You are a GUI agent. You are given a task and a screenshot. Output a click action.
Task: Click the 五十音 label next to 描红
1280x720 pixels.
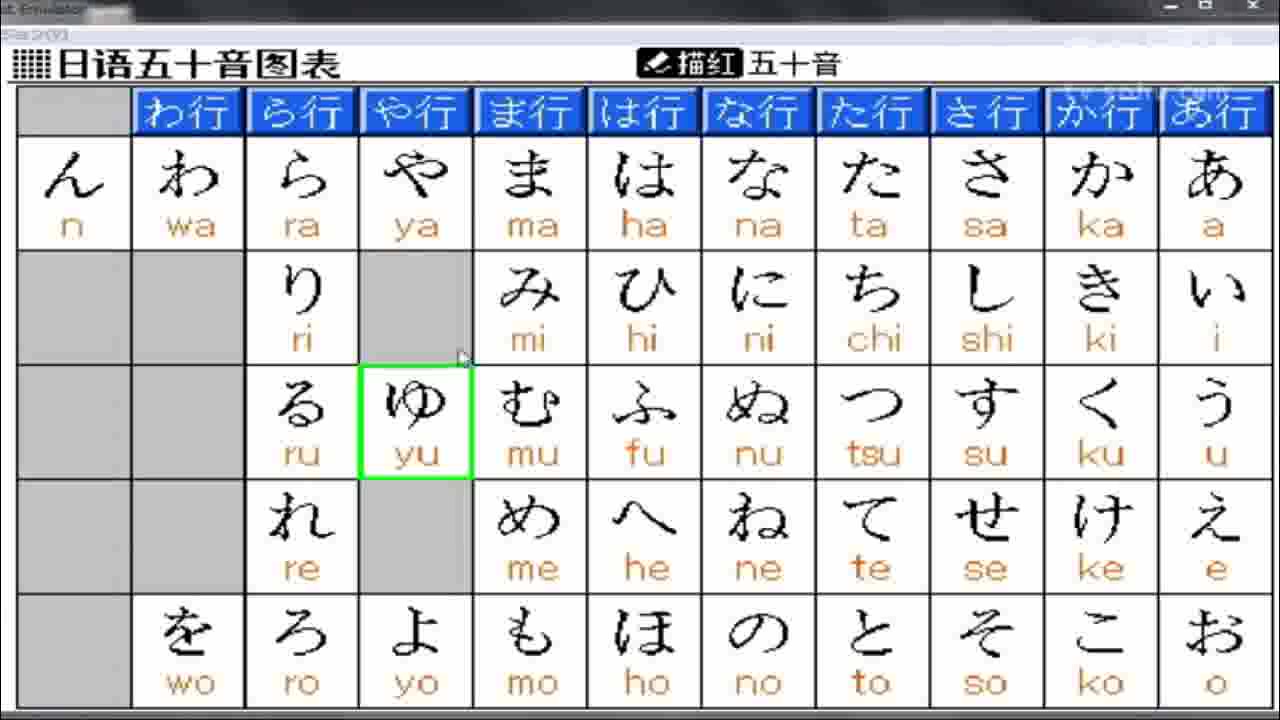click(x=794, y=64)
